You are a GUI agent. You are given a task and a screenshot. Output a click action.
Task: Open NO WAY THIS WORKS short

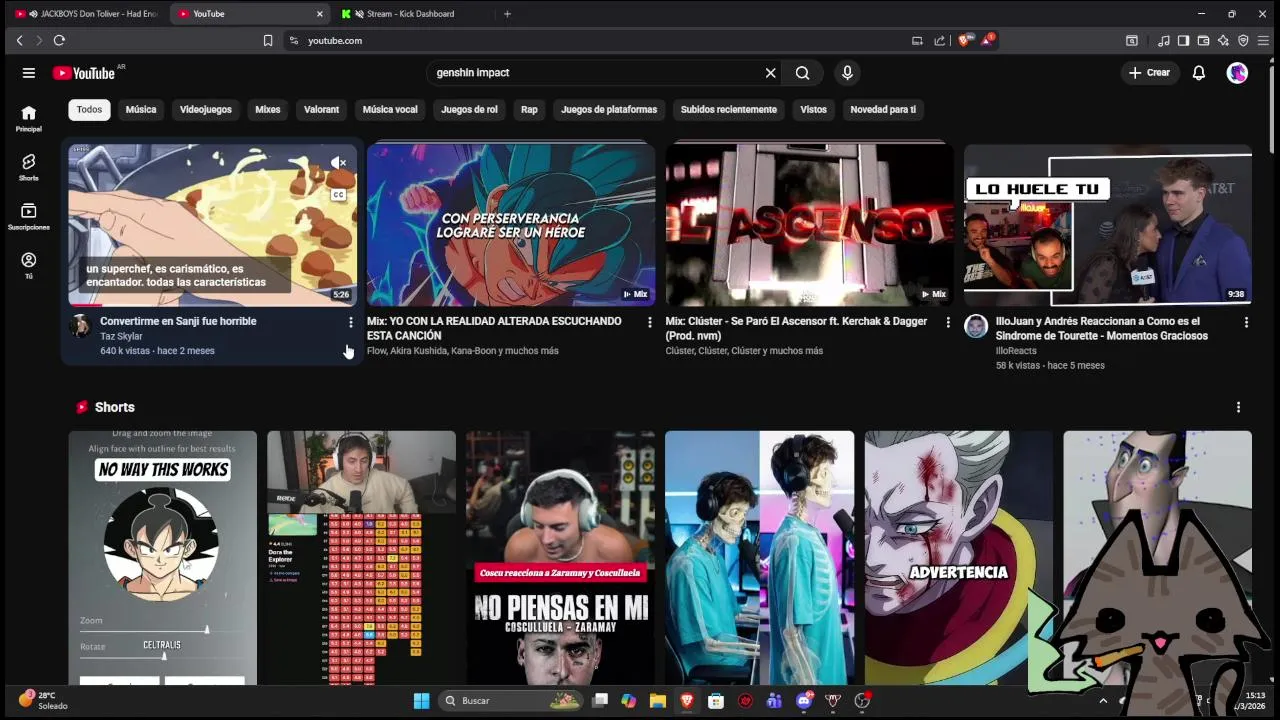[x=162, y=558]
